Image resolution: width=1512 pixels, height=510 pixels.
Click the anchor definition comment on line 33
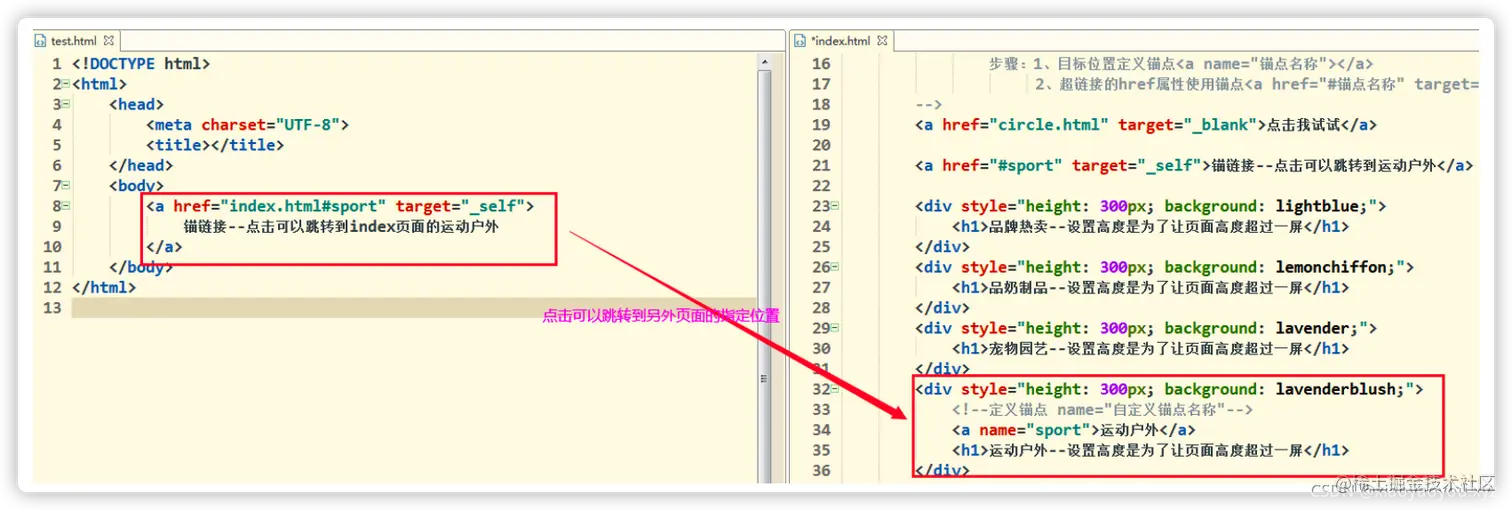(1103, 410)
